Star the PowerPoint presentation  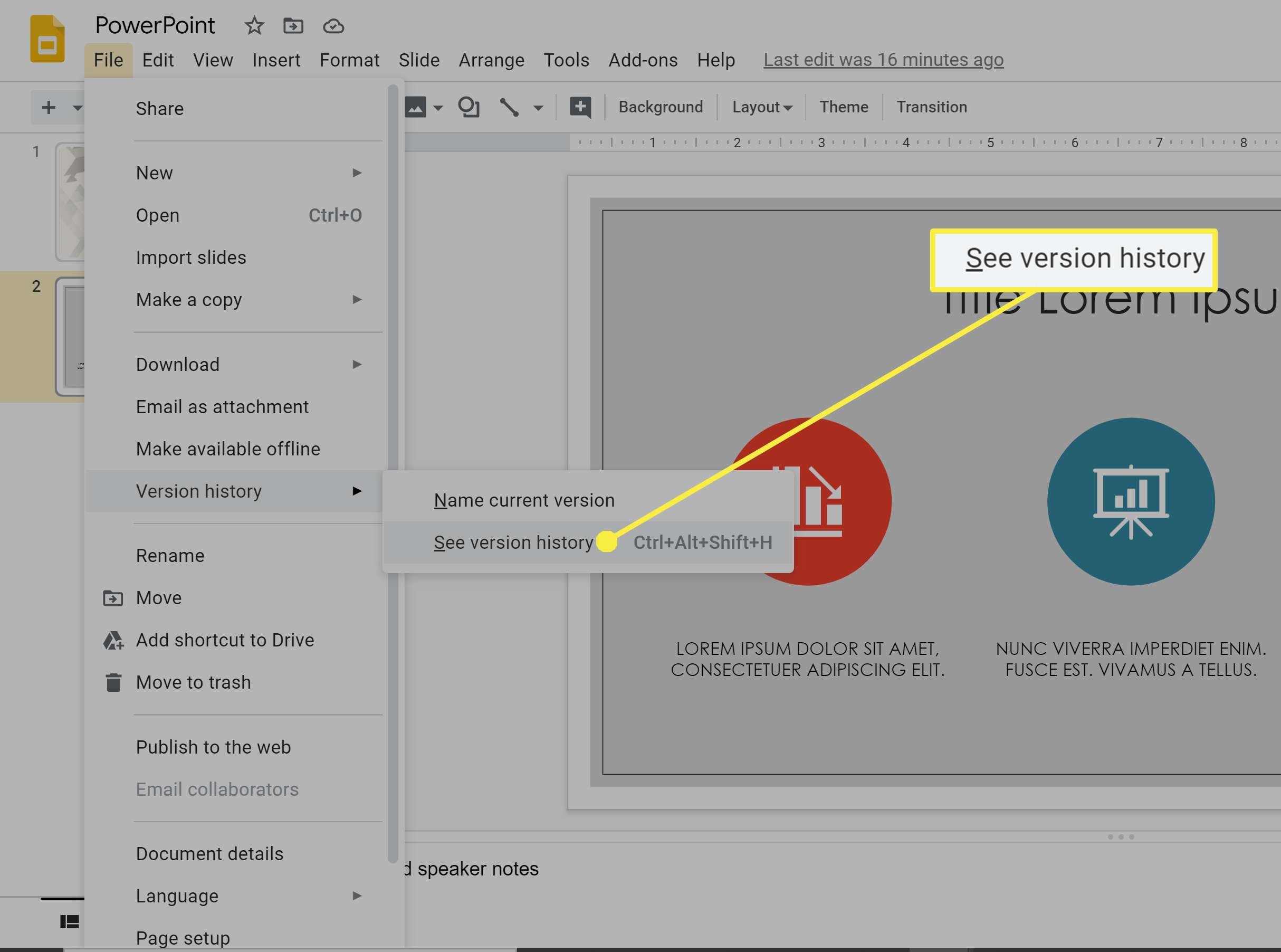click(x=254, y=26)
